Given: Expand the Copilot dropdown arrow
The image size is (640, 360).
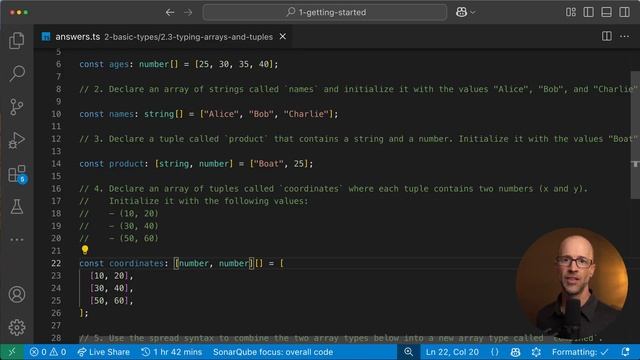Looking at the screenshot, I should coord(473,12).
